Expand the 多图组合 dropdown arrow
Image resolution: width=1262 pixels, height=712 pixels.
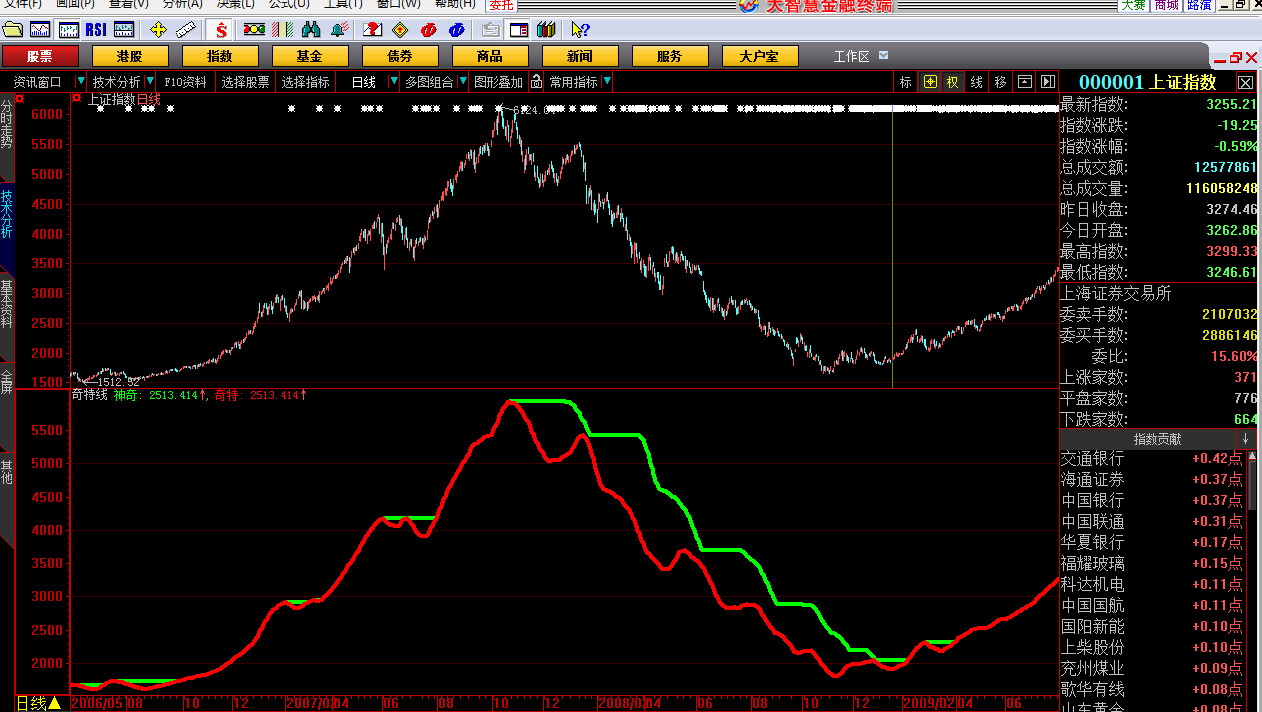463,82
